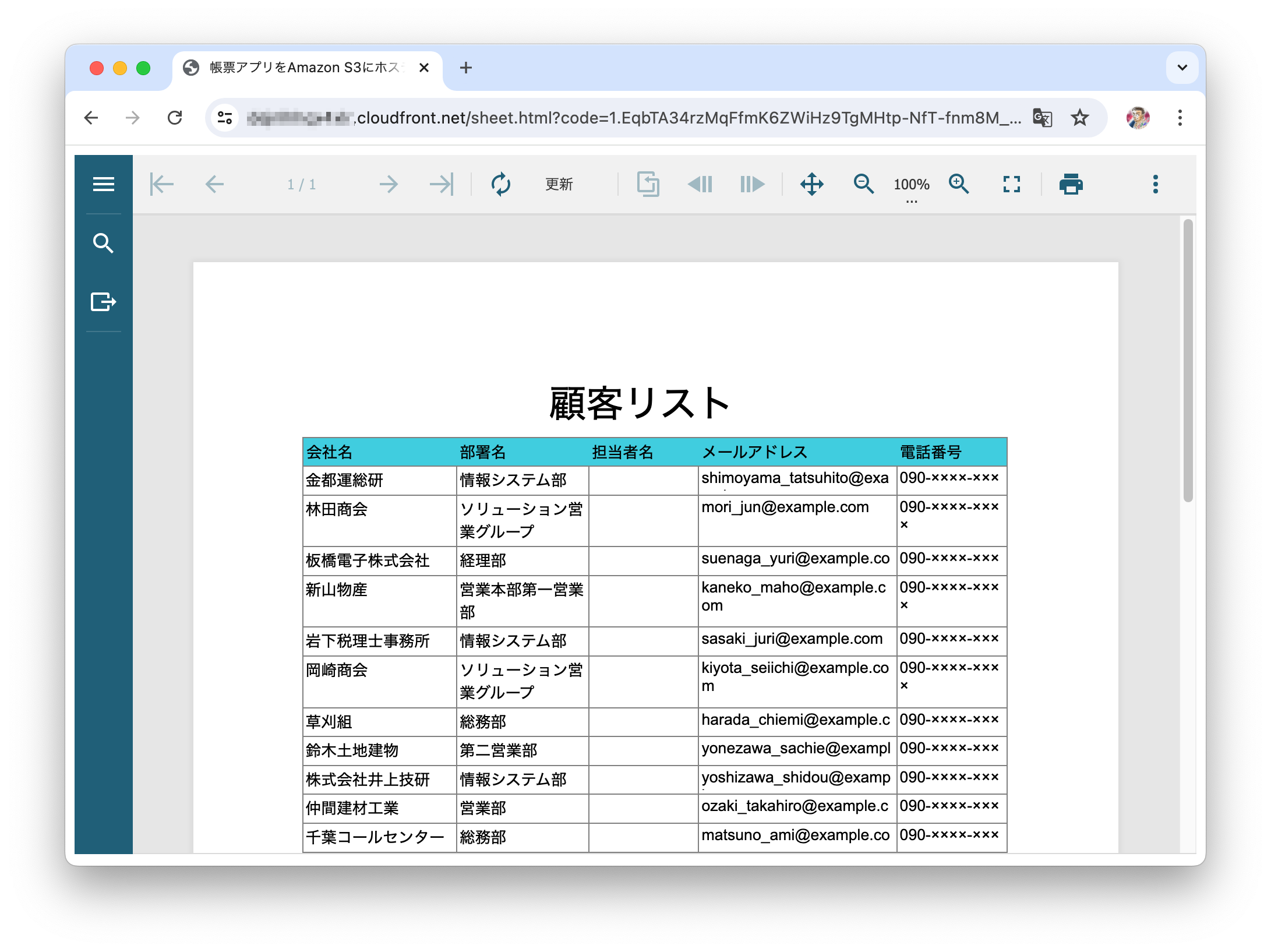Click the 千葉コールセンター cell
This screenshot has width=1271, height=952.
(380, 837)
